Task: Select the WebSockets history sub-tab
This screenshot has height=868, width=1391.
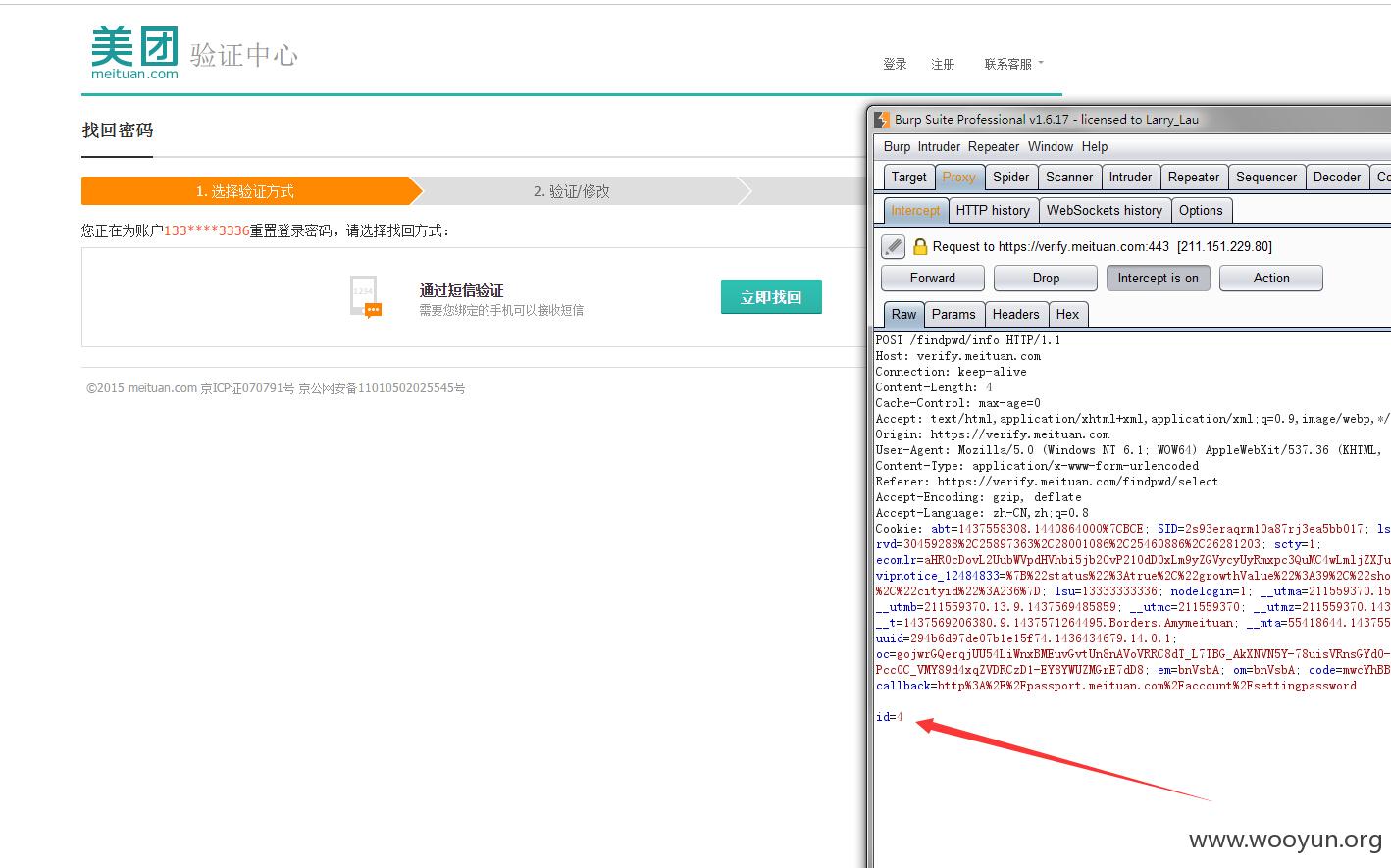Action: coord(1104,211)
